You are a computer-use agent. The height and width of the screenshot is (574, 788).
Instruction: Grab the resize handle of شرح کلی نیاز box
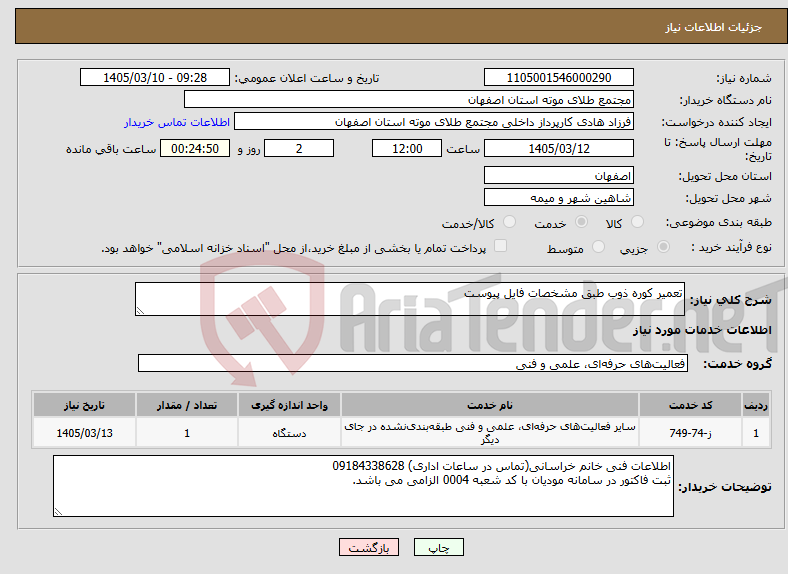140,311
